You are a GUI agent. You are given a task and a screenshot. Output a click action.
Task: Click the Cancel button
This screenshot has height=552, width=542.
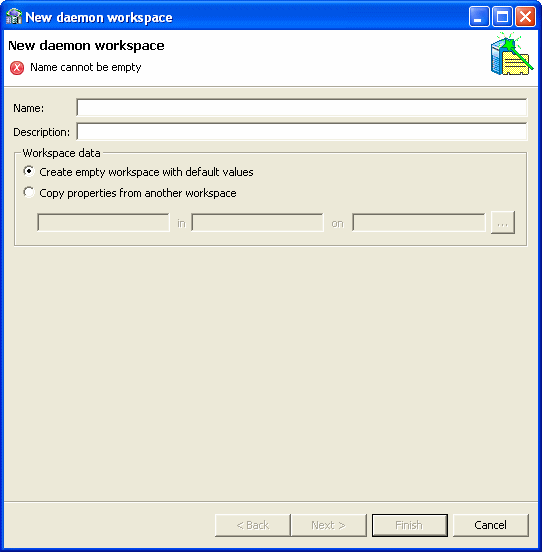pyautogui.click(x=491, y=525)
